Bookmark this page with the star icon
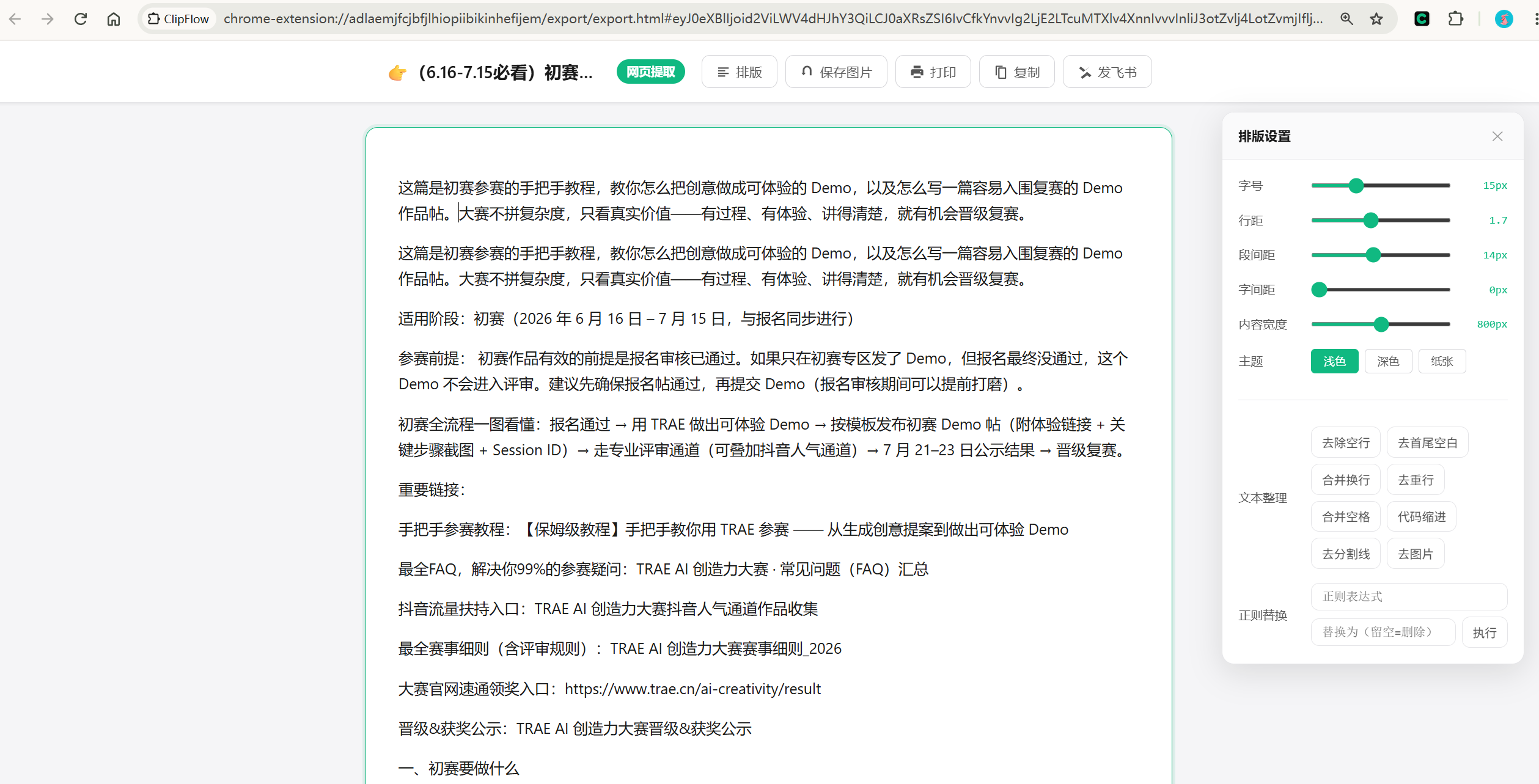Image resolution: width=1539 pixels, height=784 pixels. (x=1376, y=19)
